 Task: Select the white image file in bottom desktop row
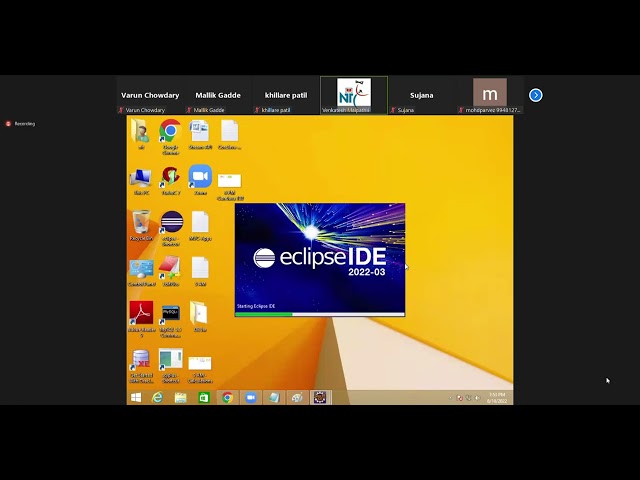(x=200, y=369)
